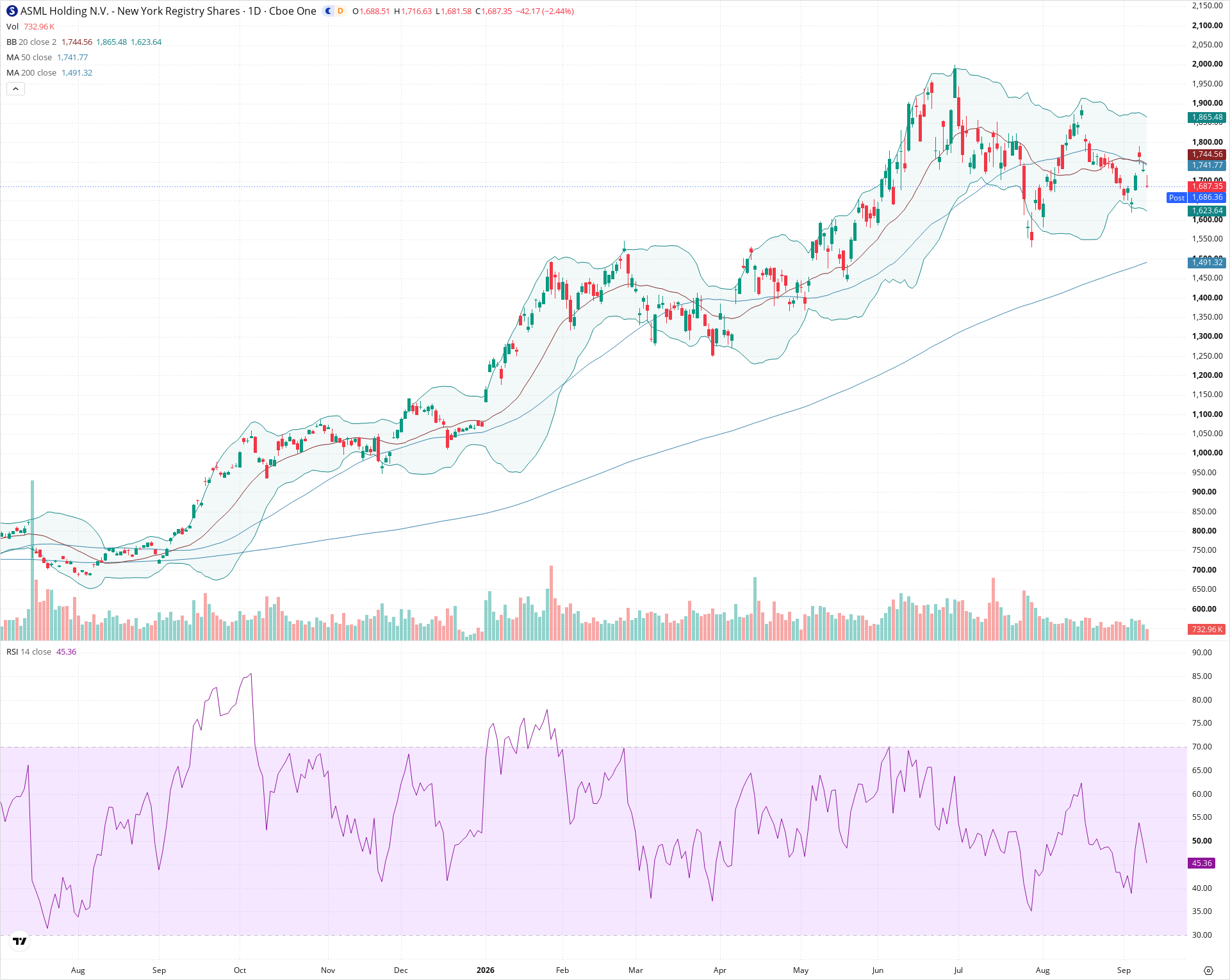Select the Vol indicator legend
The image size is (1230, 980).
[x=13, y=26]
